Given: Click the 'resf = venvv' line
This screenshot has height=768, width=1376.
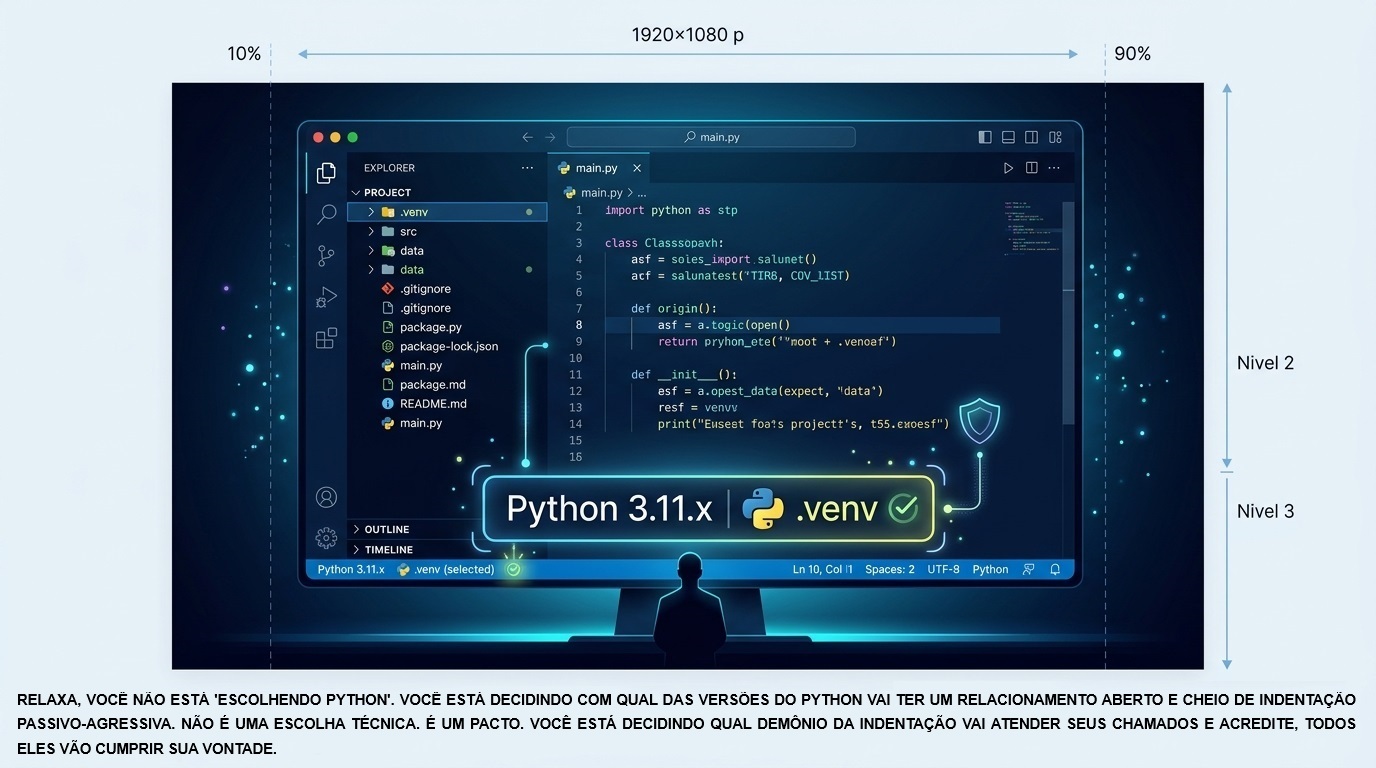Looking at the screenshot, I should [x=698, y=407].
